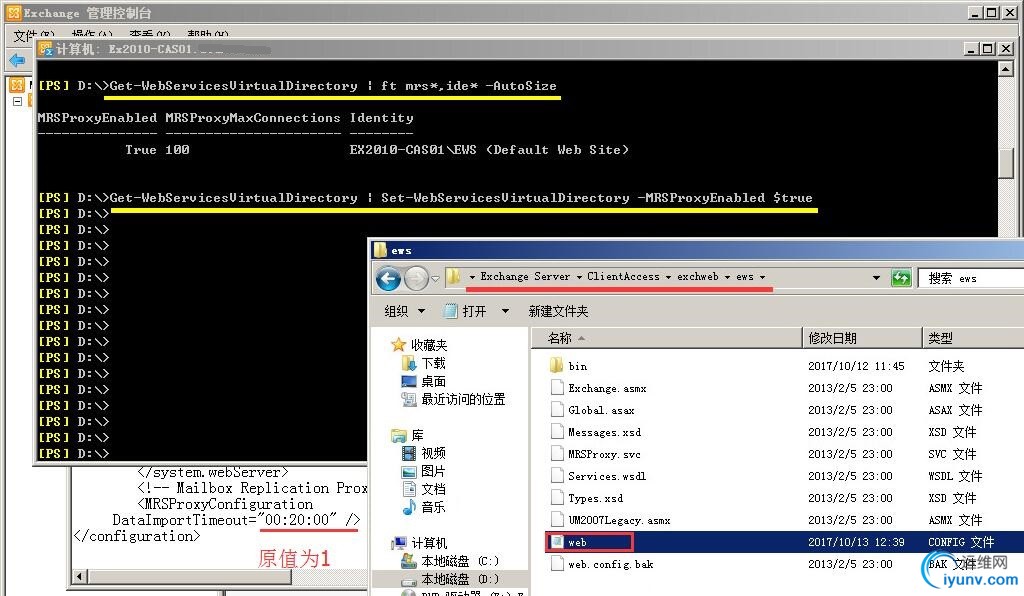1024x596 pixels.
Task: Click the Explorer back arrow button
Action: coord(388,279)
